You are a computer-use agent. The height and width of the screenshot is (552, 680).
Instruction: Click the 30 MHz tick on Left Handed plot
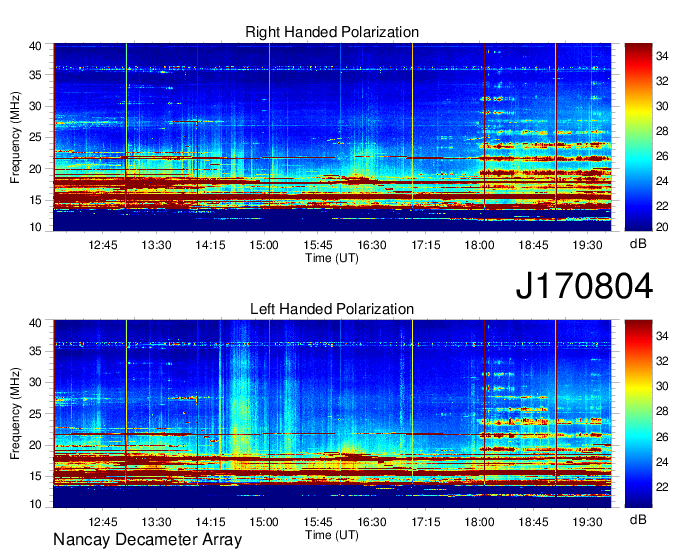click(x=36, y=382)
